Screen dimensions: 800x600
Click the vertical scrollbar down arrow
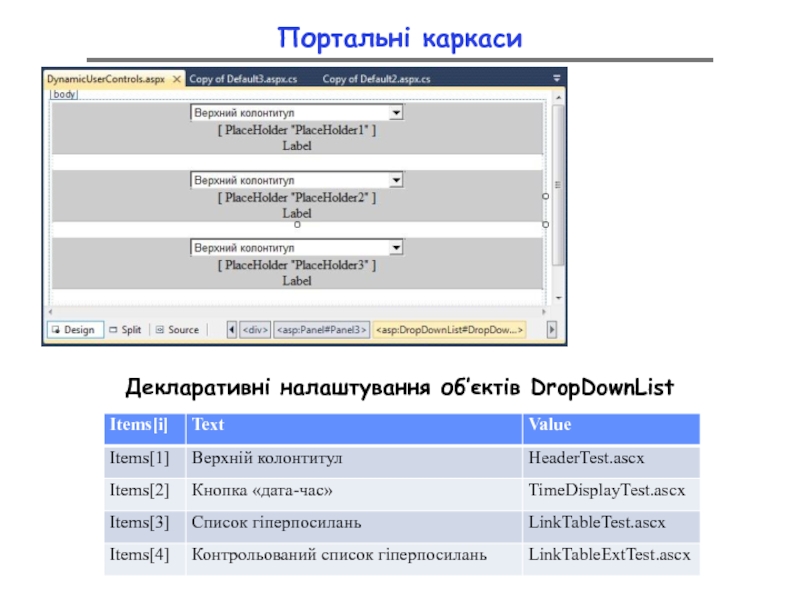click(x=559, y=298)
